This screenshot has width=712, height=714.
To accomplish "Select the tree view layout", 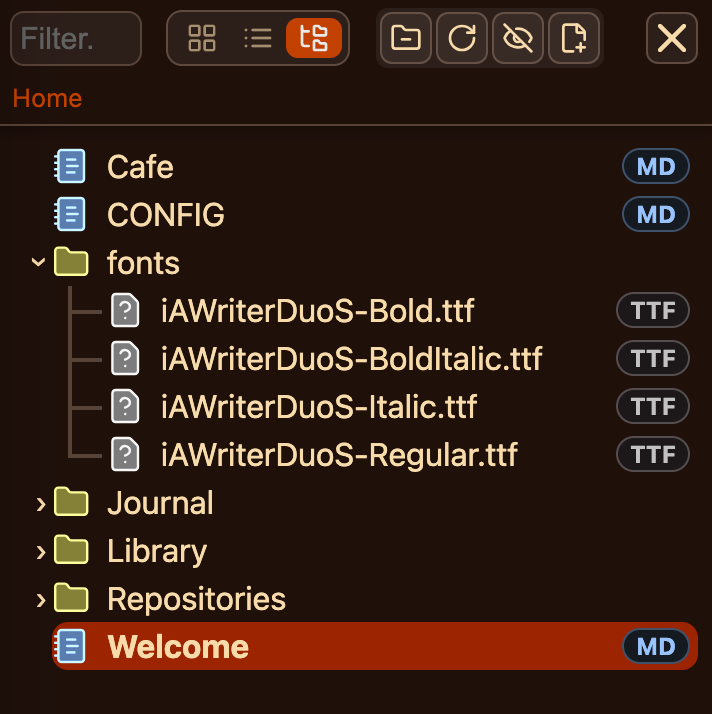I will pyautogui.click(x=314, y=39).
